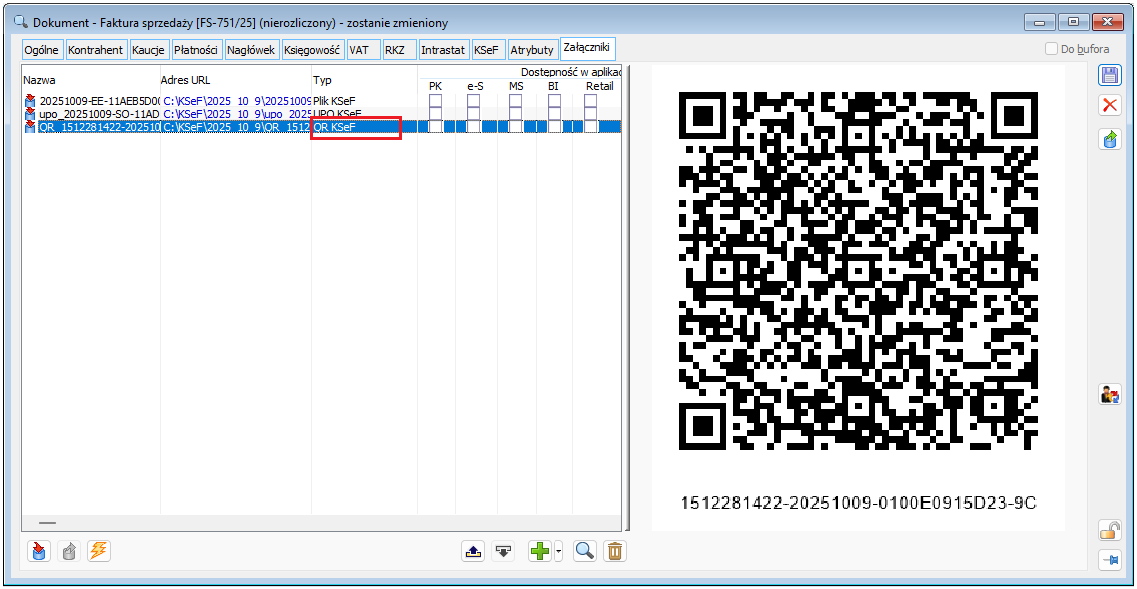Open the Nagłówek tab
Image resolution: width=1137 pixels, height=589 pixels.
pos(251,50)
